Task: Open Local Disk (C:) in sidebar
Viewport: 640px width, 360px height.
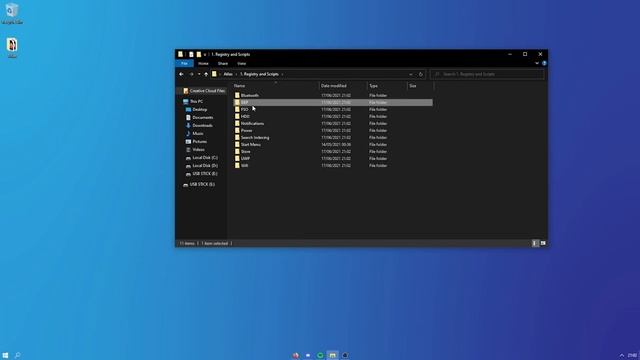Action: 202,158
